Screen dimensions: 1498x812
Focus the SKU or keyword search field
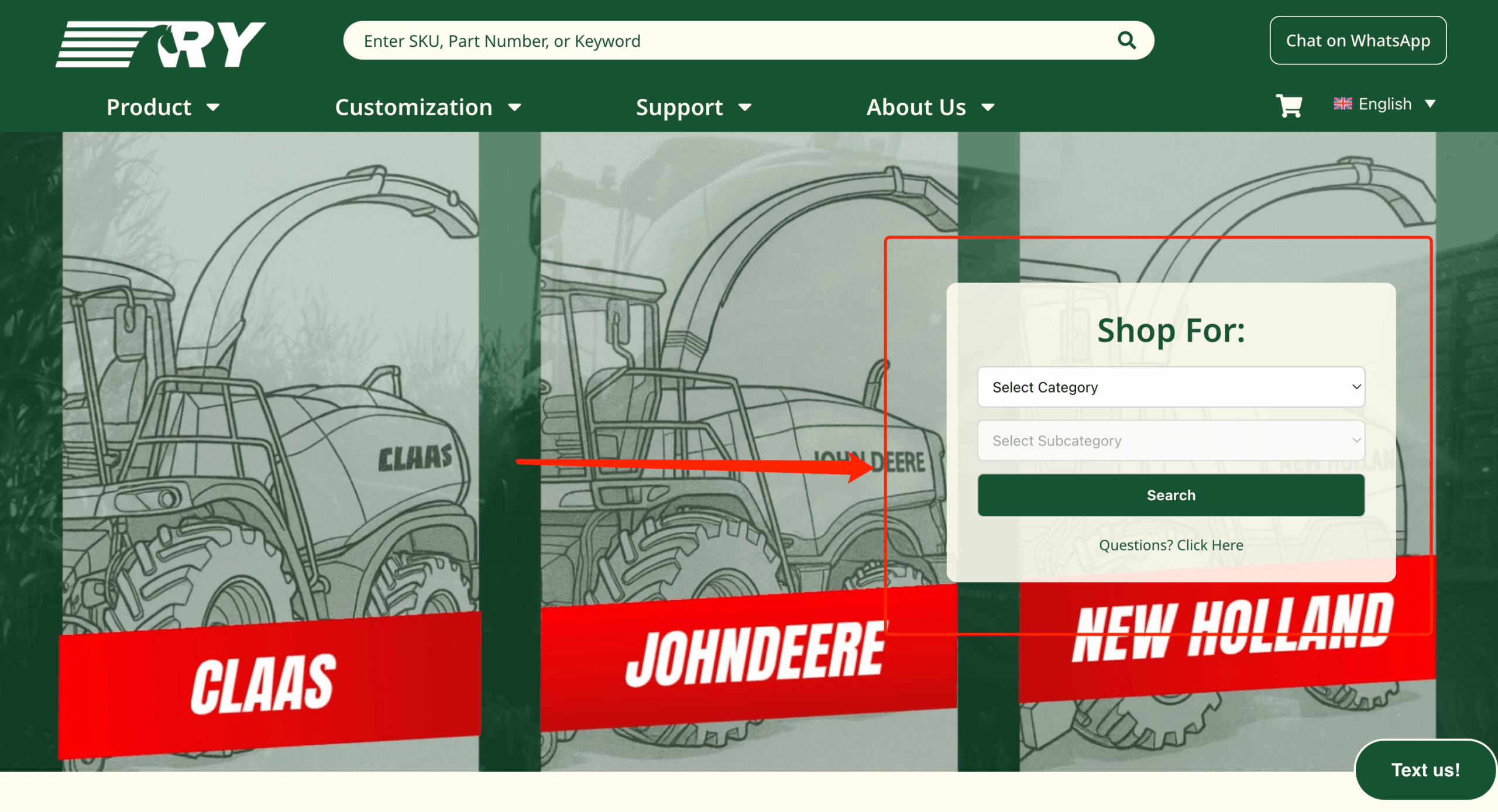[702, 41]
